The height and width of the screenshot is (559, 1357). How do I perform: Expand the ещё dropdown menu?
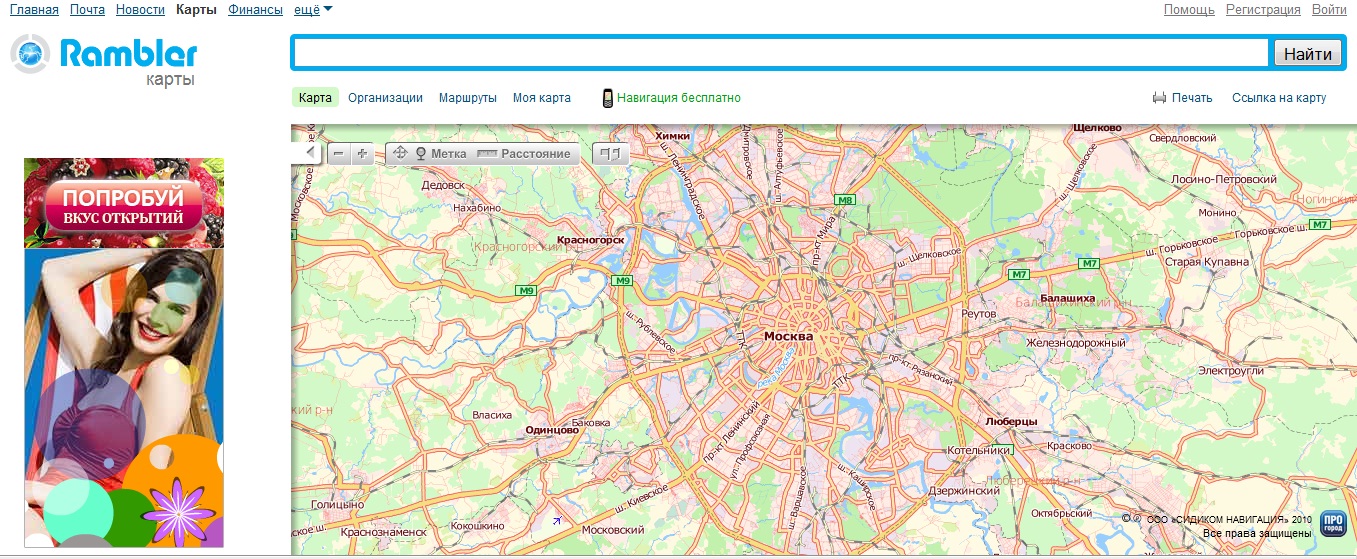(x=314, y=10)
